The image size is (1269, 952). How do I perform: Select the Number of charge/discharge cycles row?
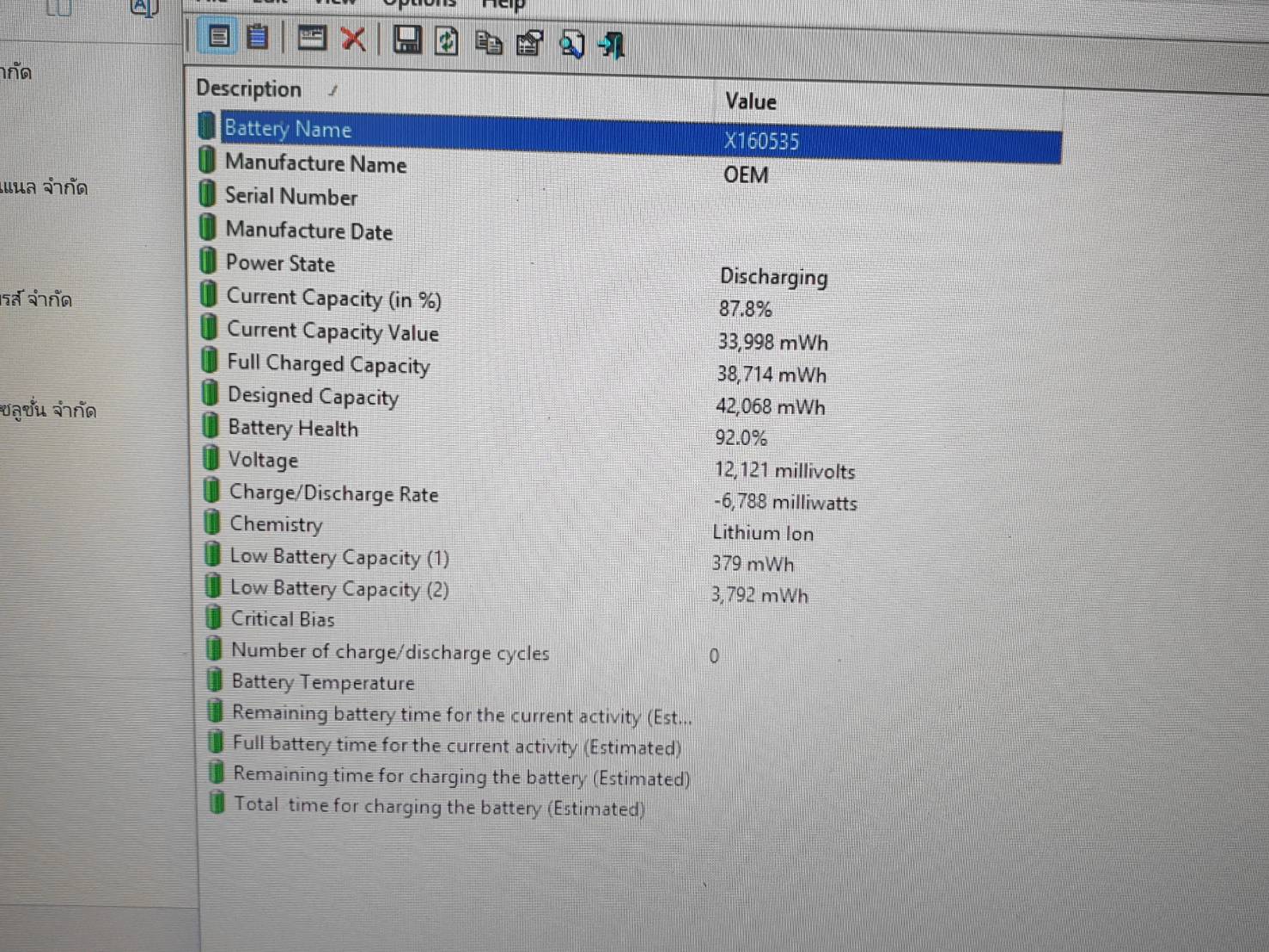pos(389,652)
